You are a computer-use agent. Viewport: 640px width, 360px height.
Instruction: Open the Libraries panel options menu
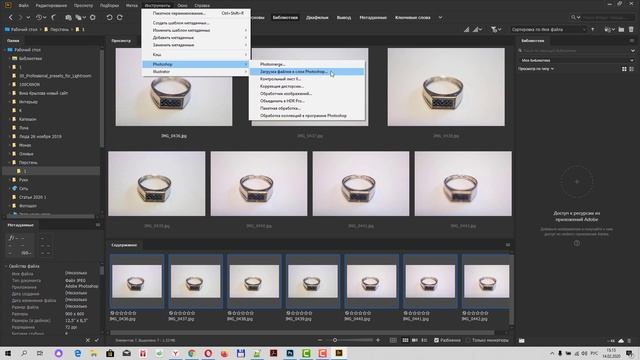tap(632, 41)
